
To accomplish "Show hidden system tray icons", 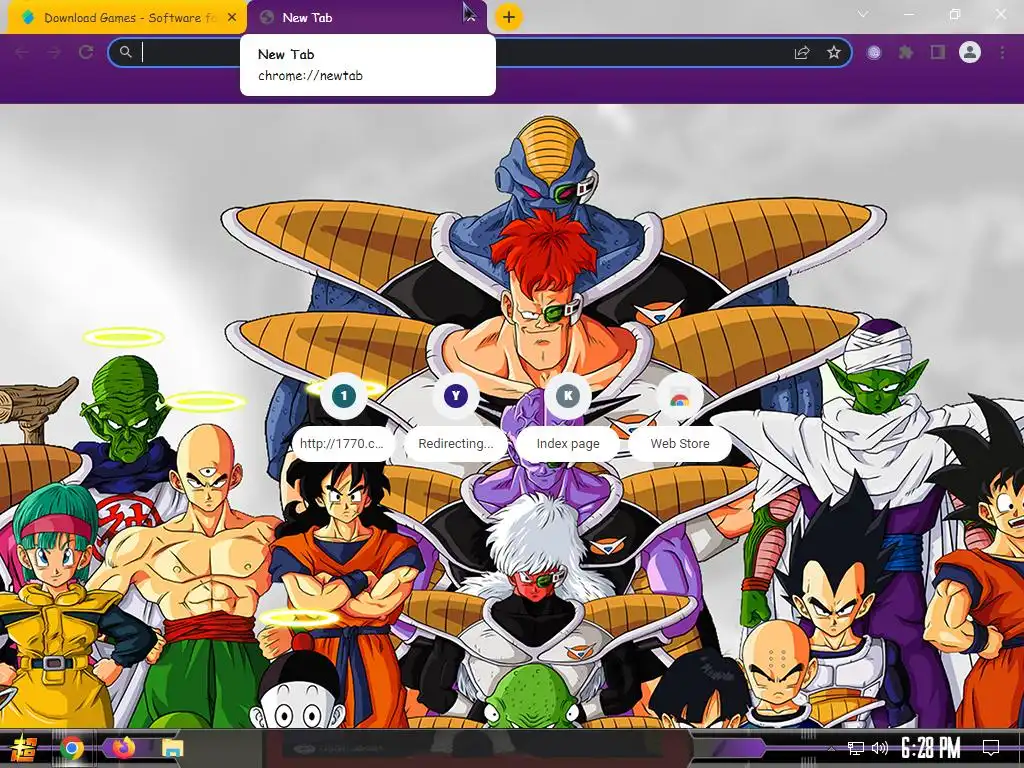I will [x=831, y=748].
